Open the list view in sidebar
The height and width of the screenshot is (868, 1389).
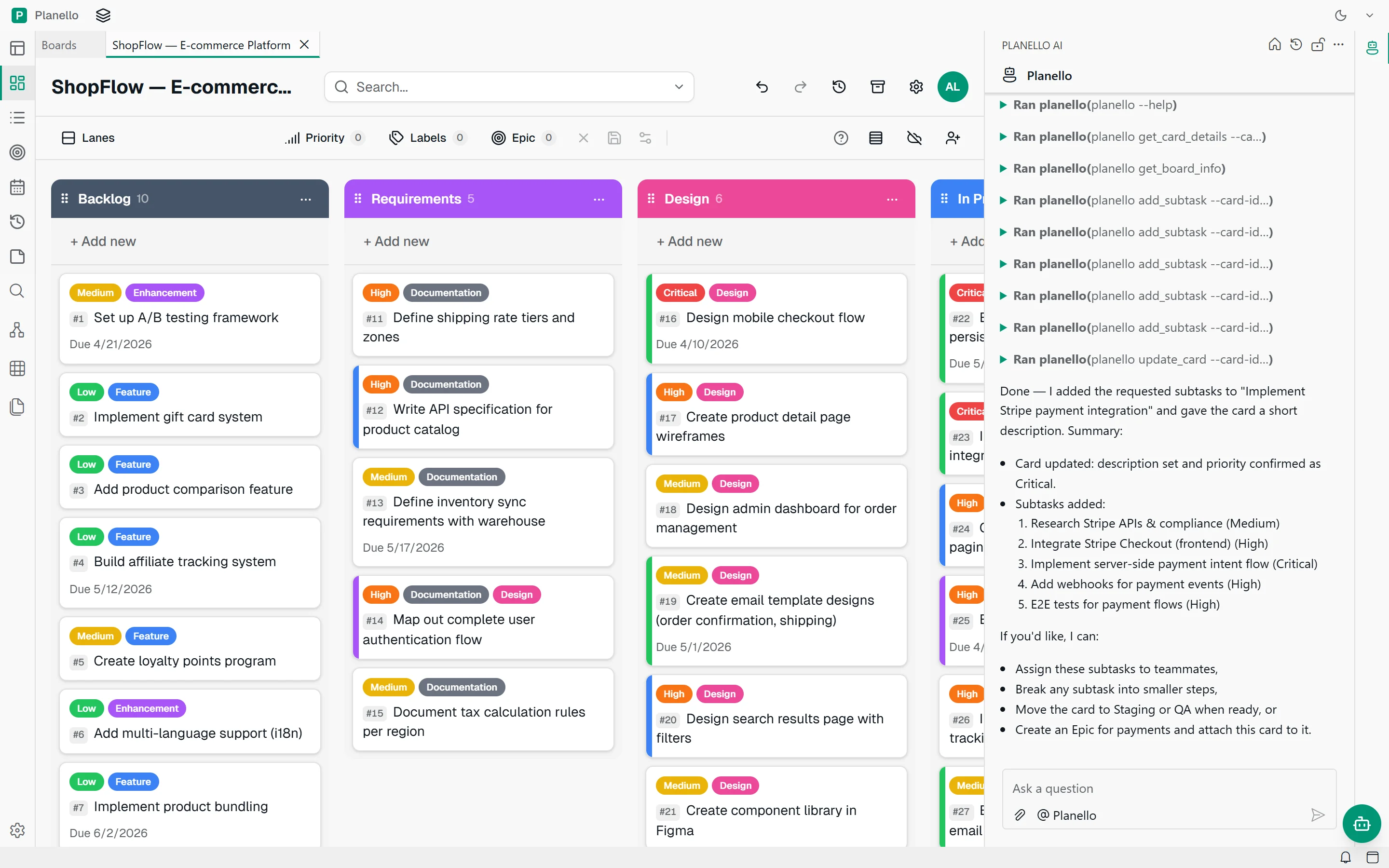[x=17, y=118]
